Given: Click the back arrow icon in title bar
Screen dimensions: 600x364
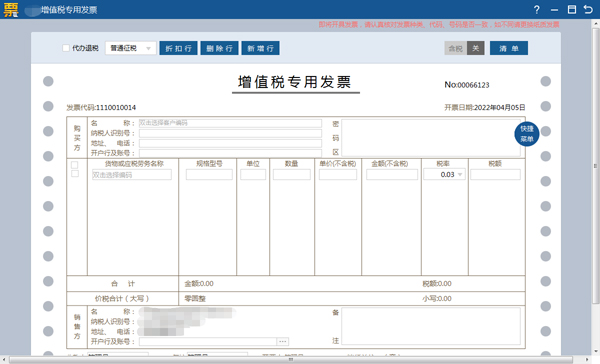Looking at the screenshot, I should coord(588,10).
